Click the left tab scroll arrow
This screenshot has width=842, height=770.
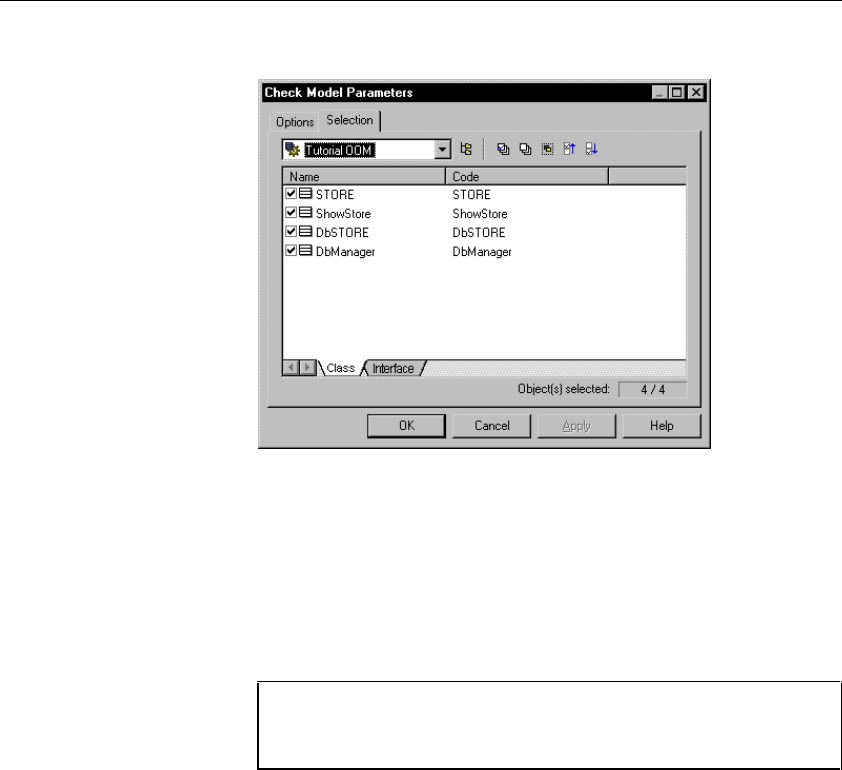[291, 368]
